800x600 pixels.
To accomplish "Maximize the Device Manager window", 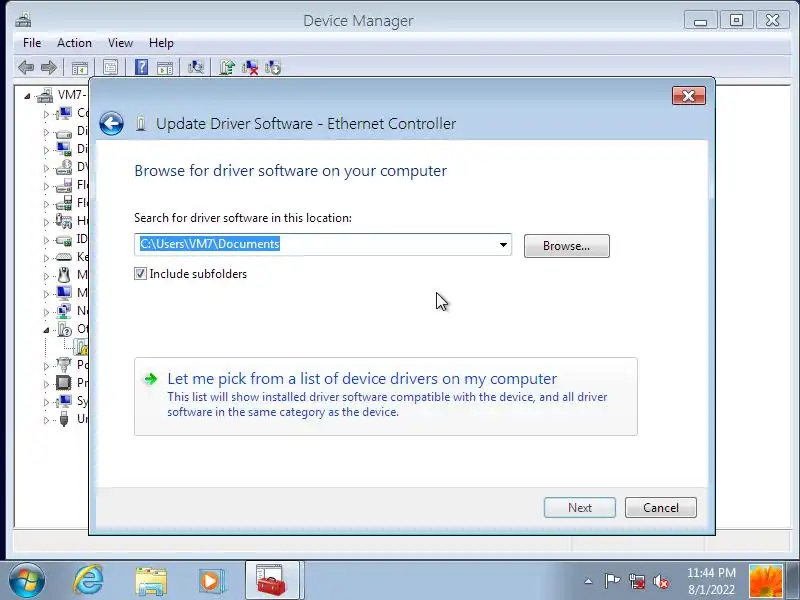I will point(736,20).
